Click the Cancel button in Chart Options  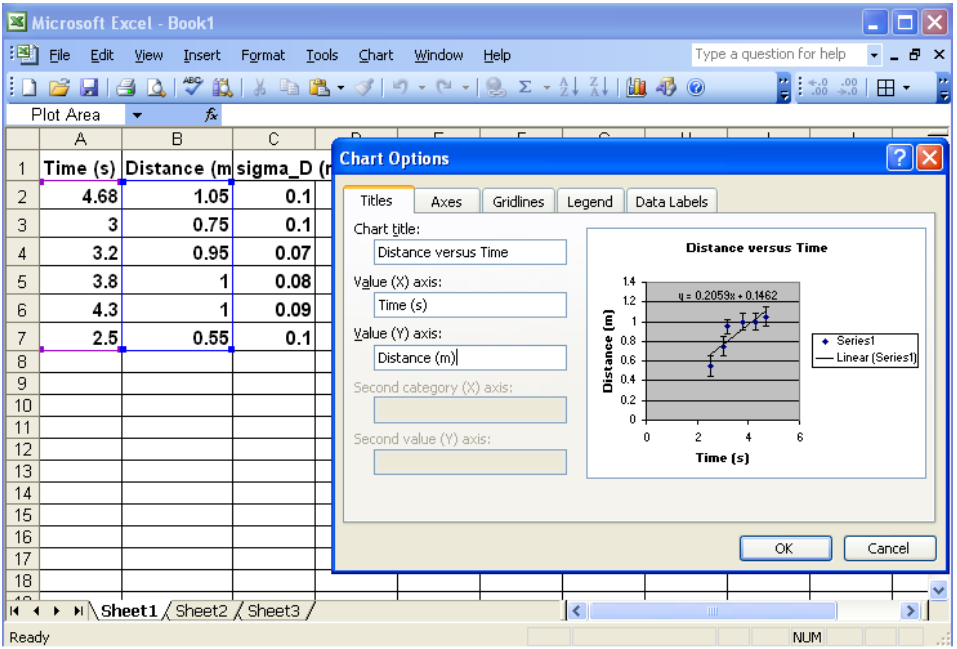889,548
